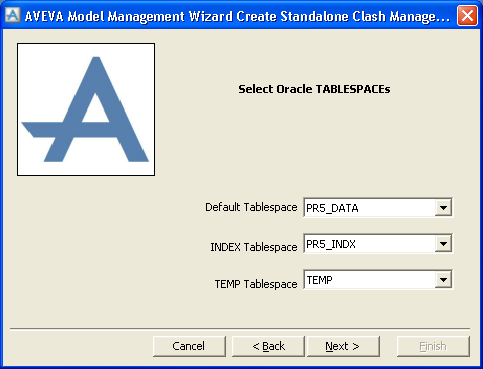483x369 pixels.
Task: Click the PR5_DATA value field
Action: (369, 208)
